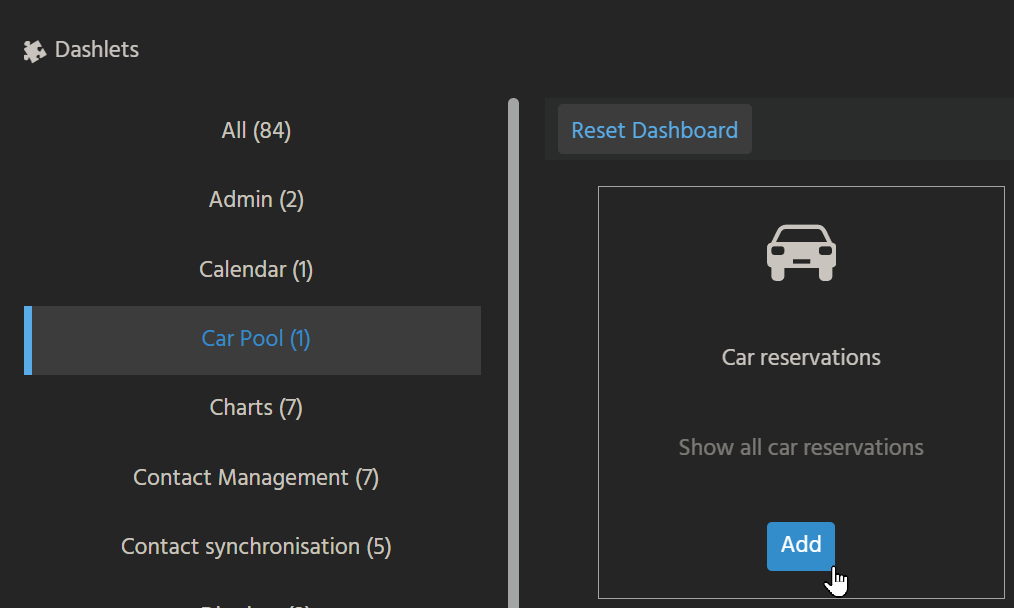Click the Dashlets puzzle piece icon
The image size is (1014, 608).
tap(35, 51)
